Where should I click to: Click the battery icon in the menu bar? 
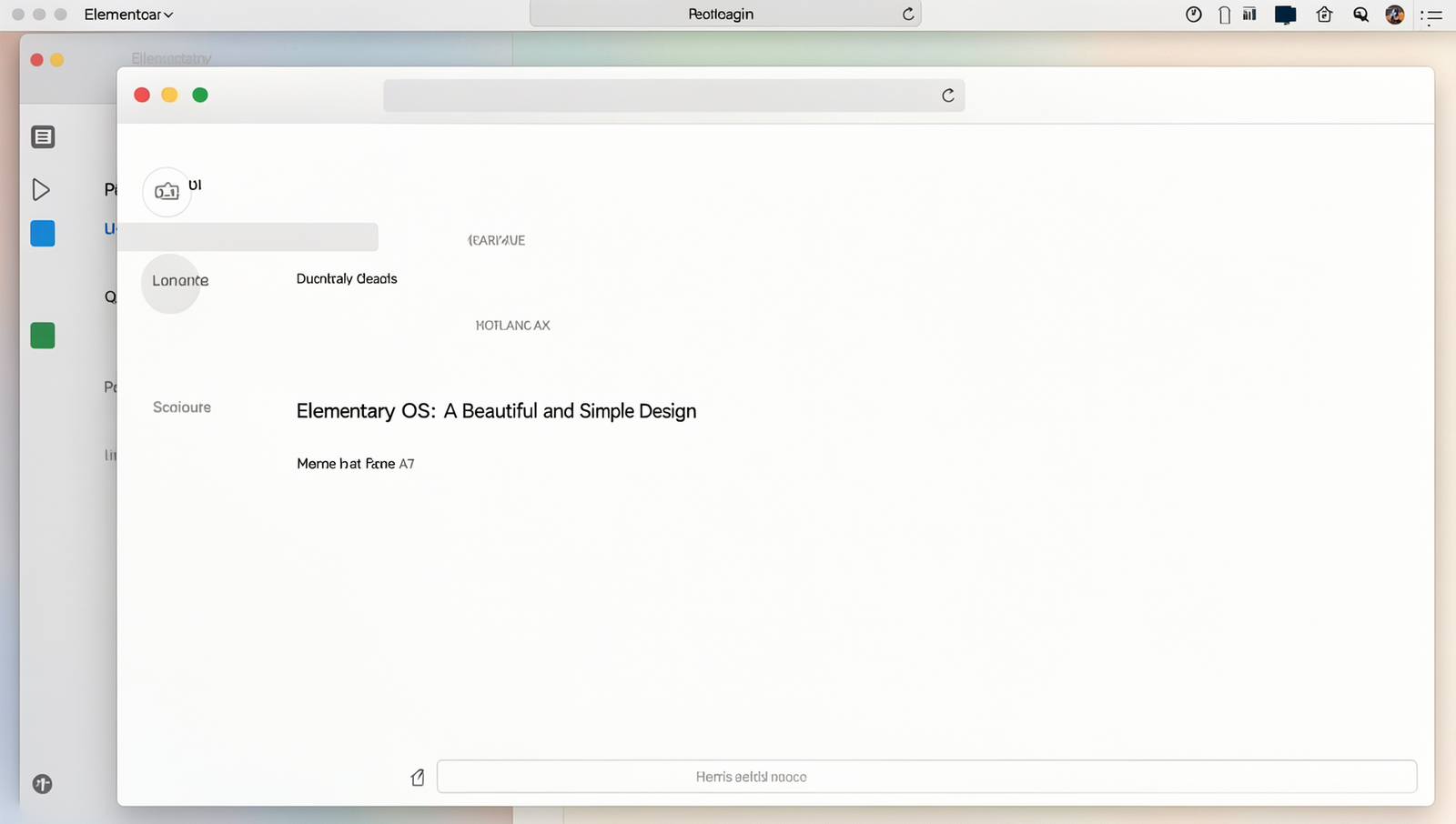click(x=1225, y=15)
